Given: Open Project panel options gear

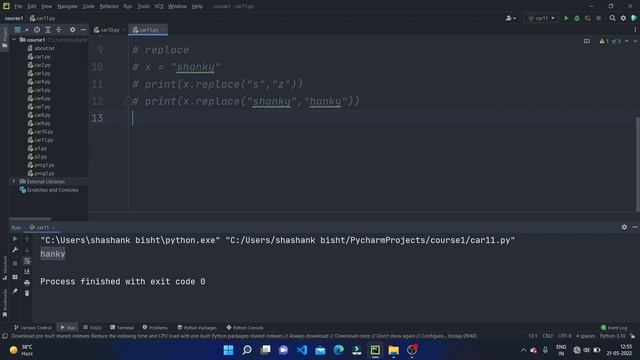Looking at the screenshot, I should point(72,30).
